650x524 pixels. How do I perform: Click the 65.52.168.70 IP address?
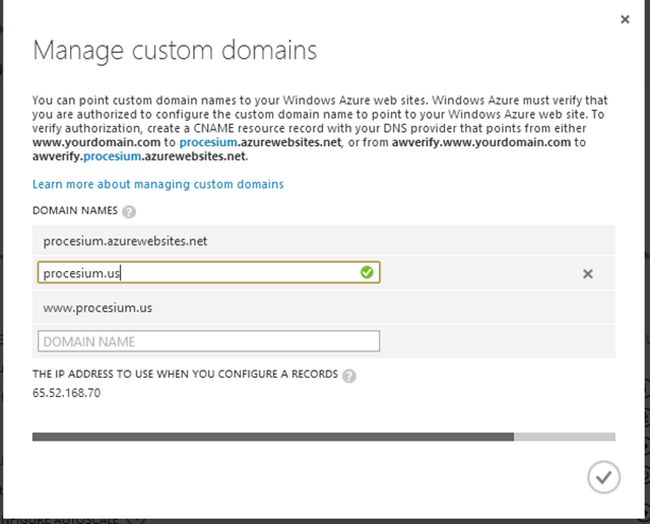tap(66, 393)
